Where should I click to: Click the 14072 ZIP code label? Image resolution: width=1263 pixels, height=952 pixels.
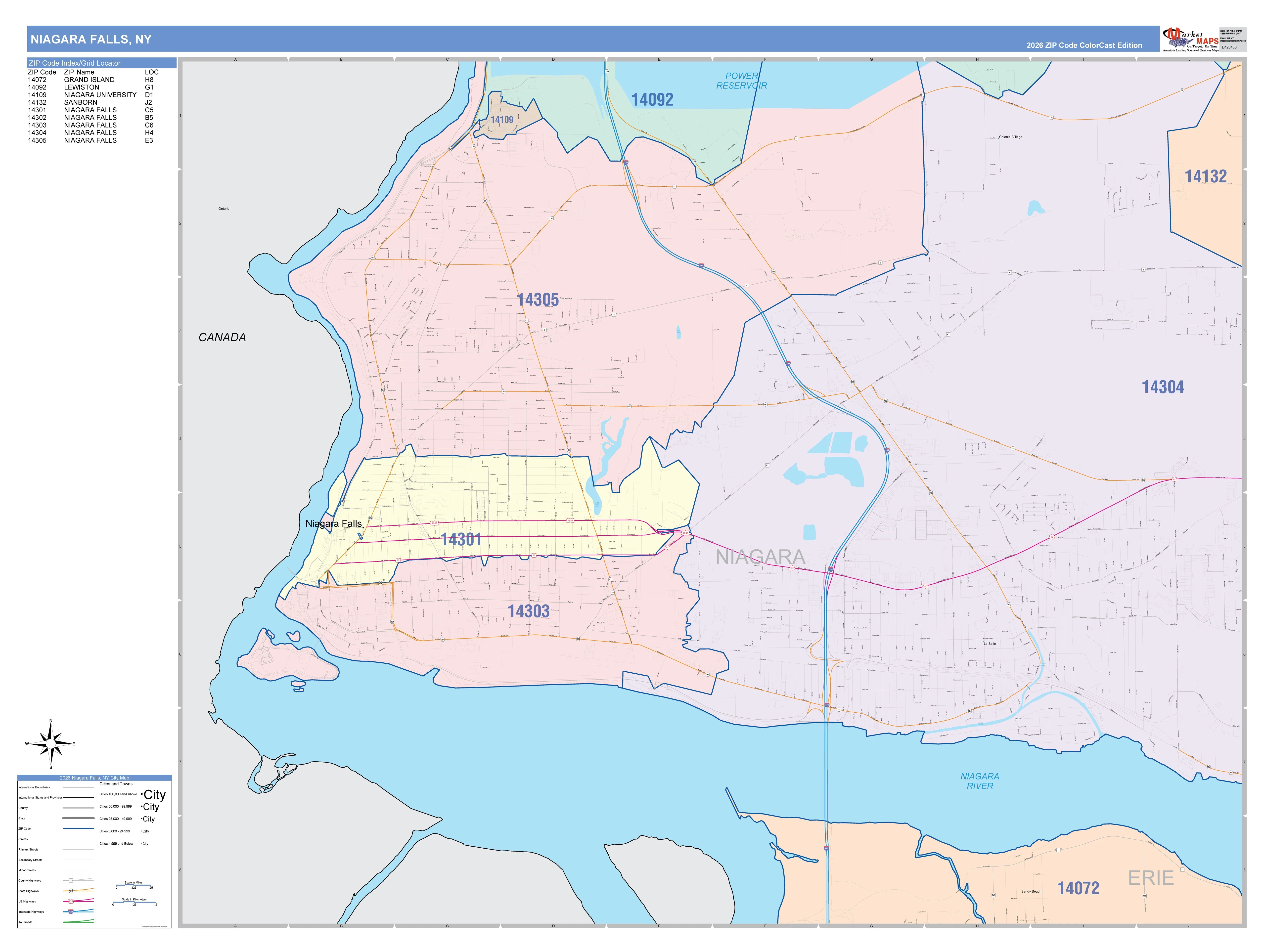click(1078, 888)
